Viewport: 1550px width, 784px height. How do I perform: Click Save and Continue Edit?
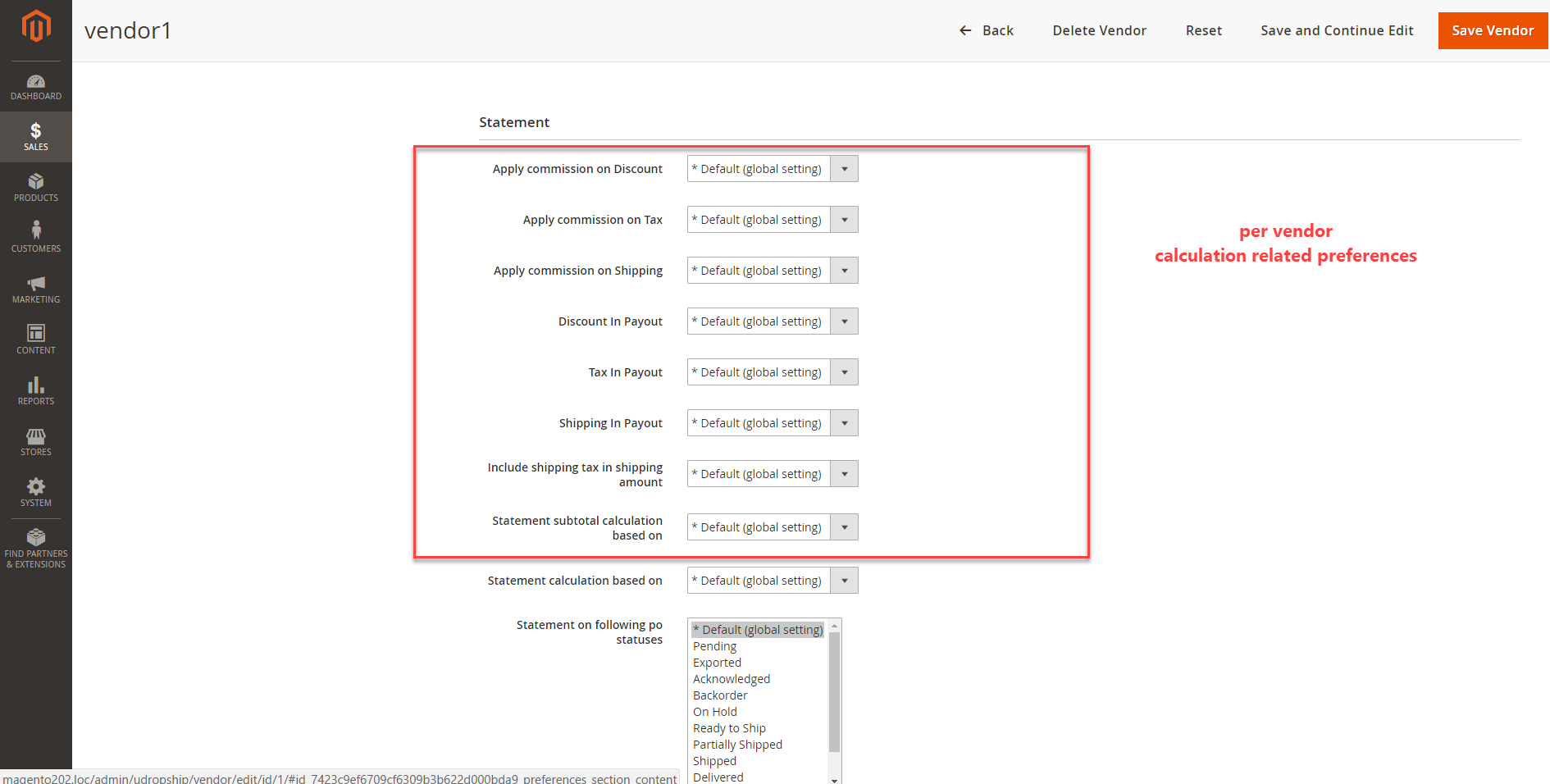(x=1337, y=30)
